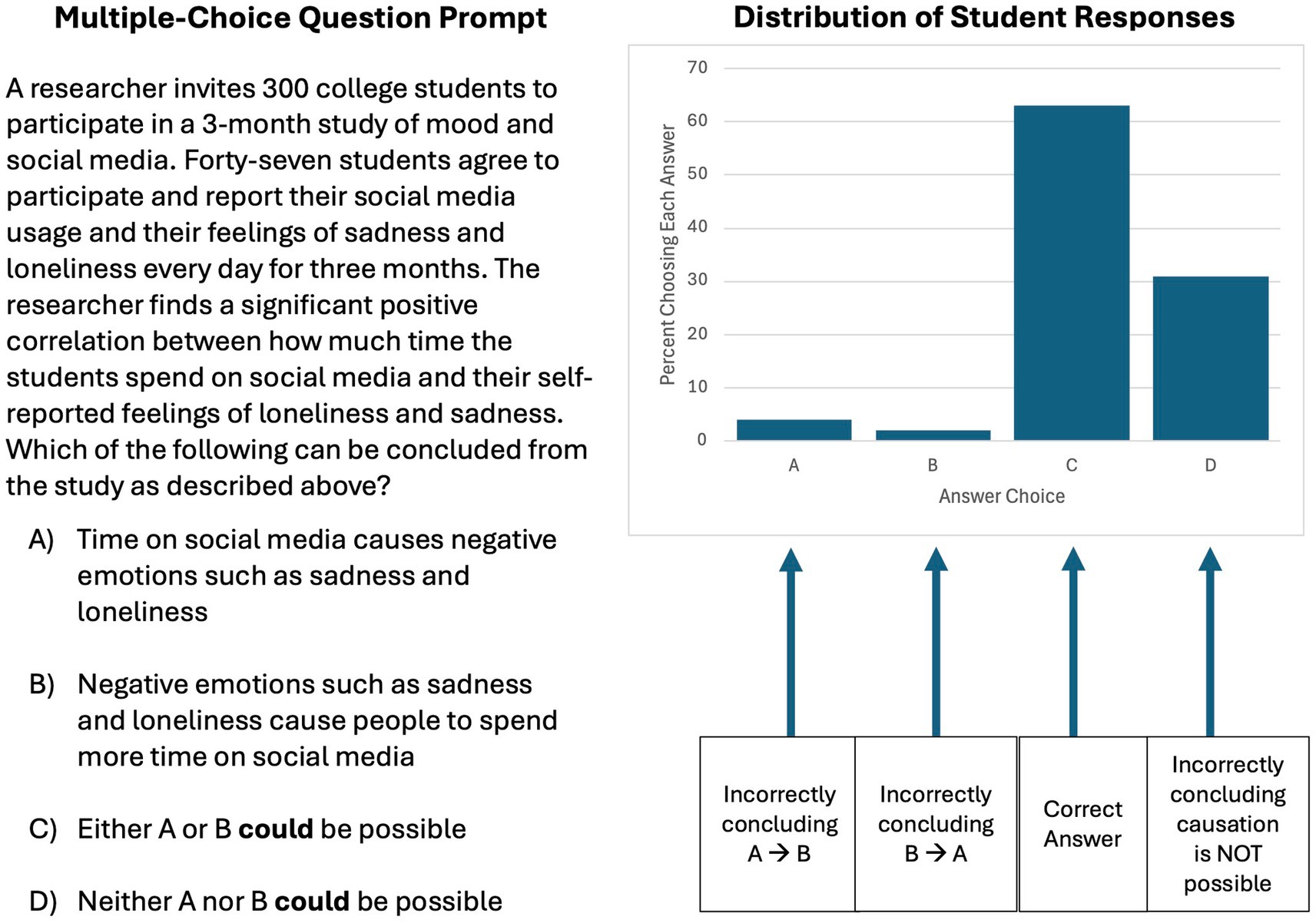This screenshot has width=1316, height=923.
Task: Click the "Distribution of Student Responses" title
Action: 983,18
